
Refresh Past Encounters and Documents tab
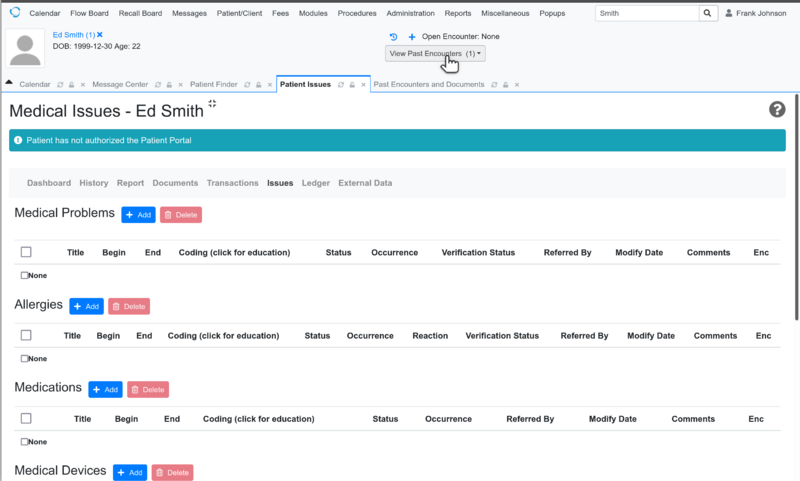click(494, 85)
